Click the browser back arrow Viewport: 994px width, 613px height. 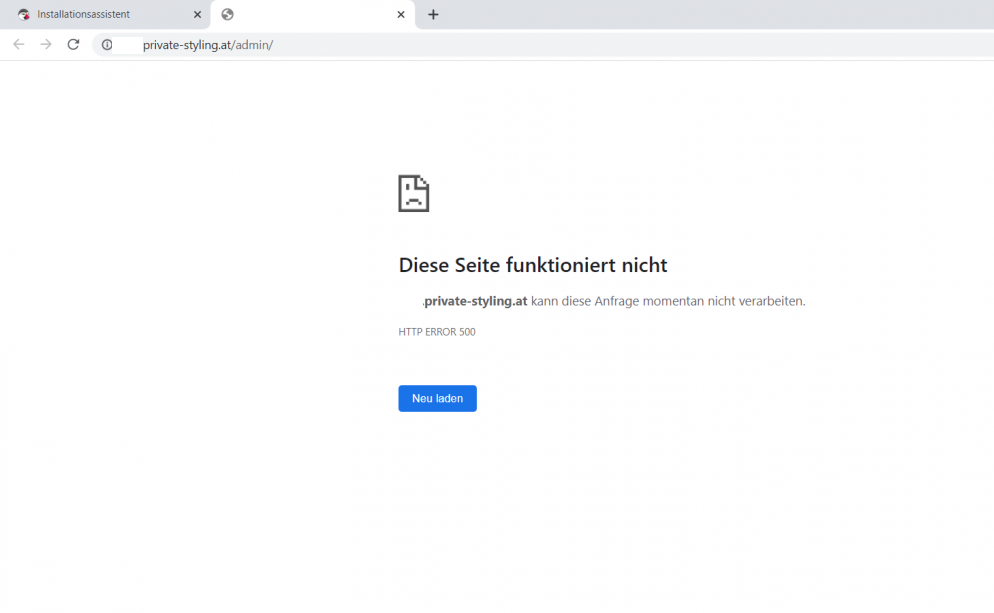pyautogui.click(x=18, y=44)
